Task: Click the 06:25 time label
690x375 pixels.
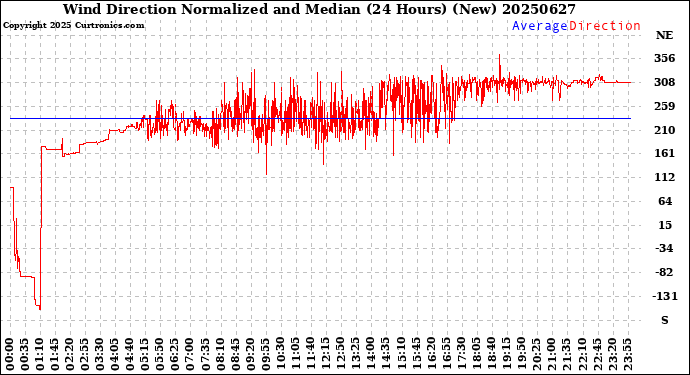Action: tap(175, 355)
